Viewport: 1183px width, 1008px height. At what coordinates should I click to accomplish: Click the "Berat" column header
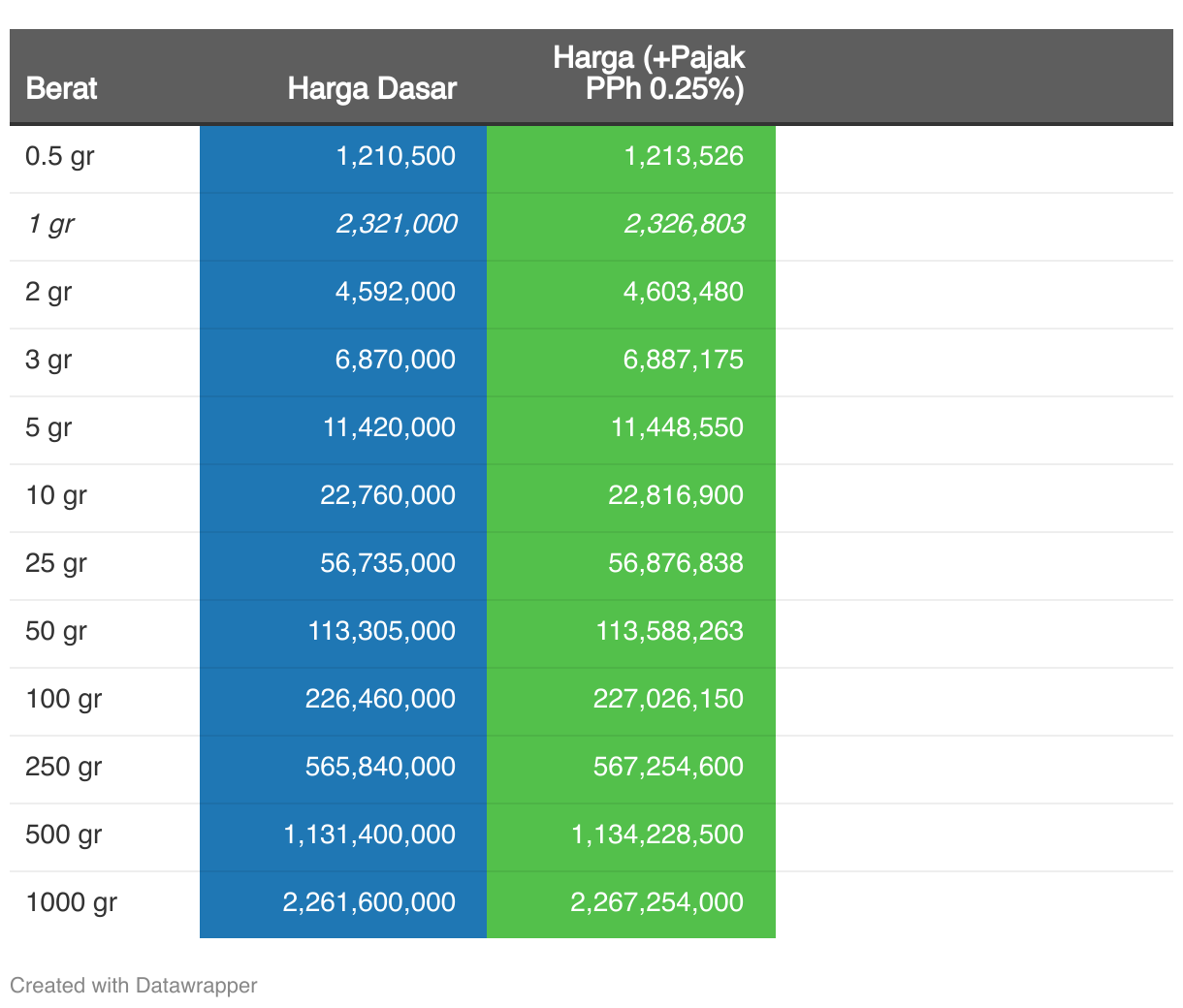61,88
